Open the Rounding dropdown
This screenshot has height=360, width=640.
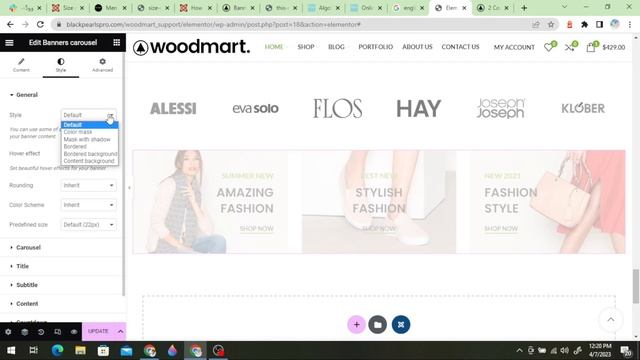pos(88,185)
